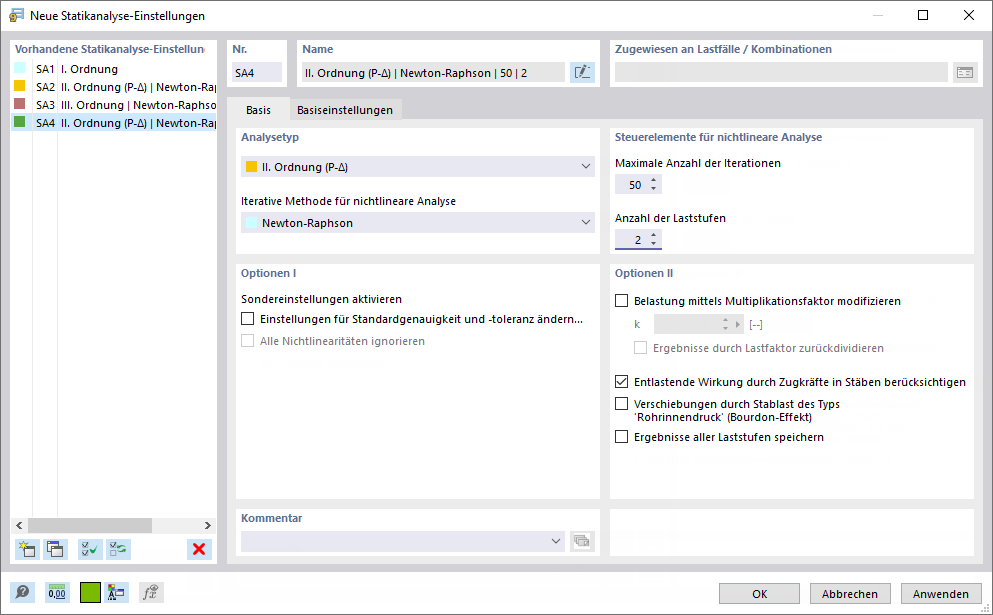The height and width of the screenshot is (615, 993).
Task: Click the new analysis setting icon
Action: (x=27, y=548)
